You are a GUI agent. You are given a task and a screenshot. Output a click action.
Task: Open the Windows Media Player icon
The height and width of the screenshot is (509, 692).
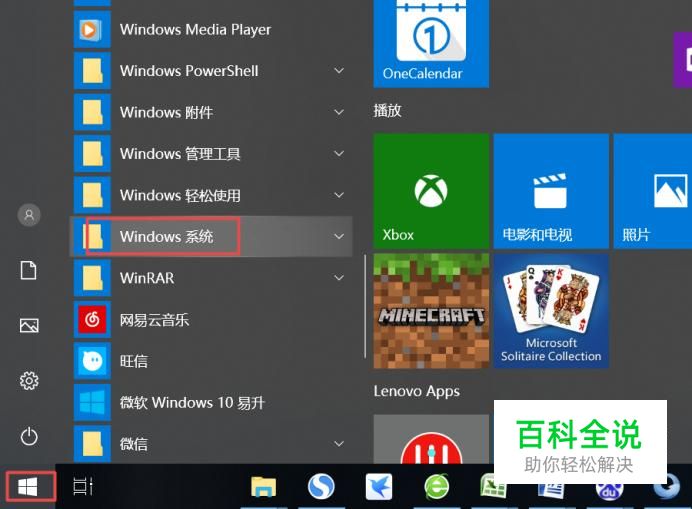click(x=92, y=30)
